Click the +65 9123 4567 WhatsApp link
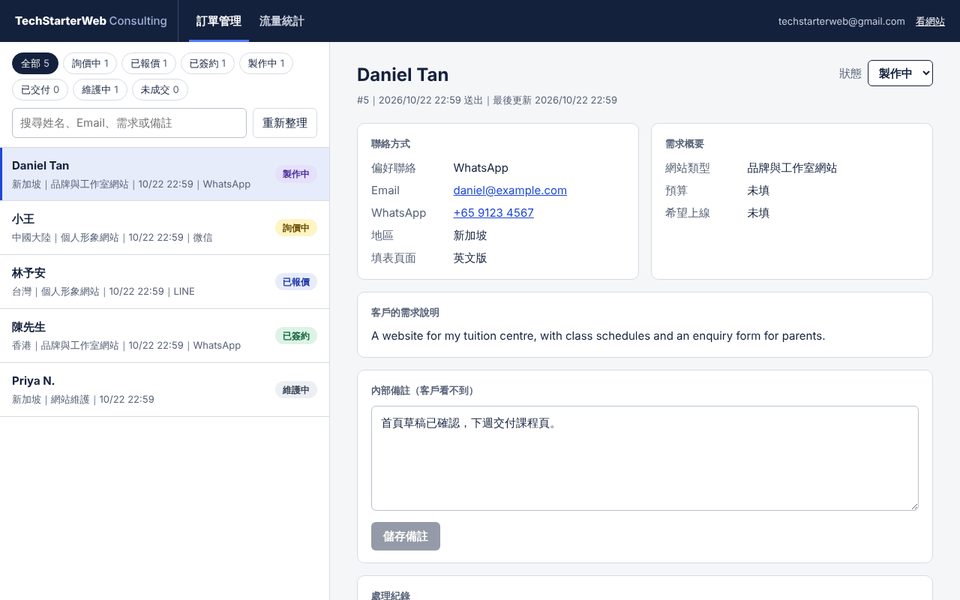Screen dimensions: 960x600 pos(493,213)
